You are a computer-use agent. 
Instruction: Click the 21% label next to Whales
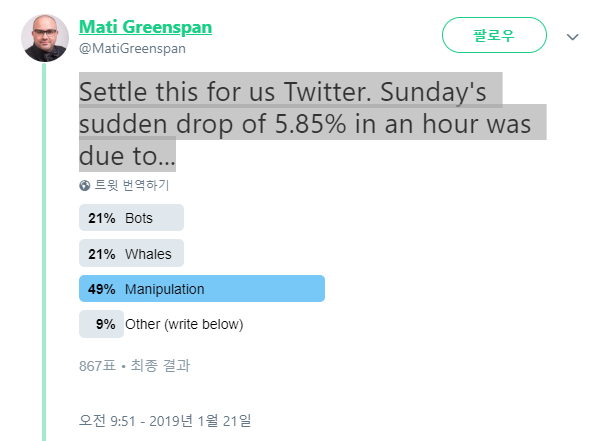[101, 254]
